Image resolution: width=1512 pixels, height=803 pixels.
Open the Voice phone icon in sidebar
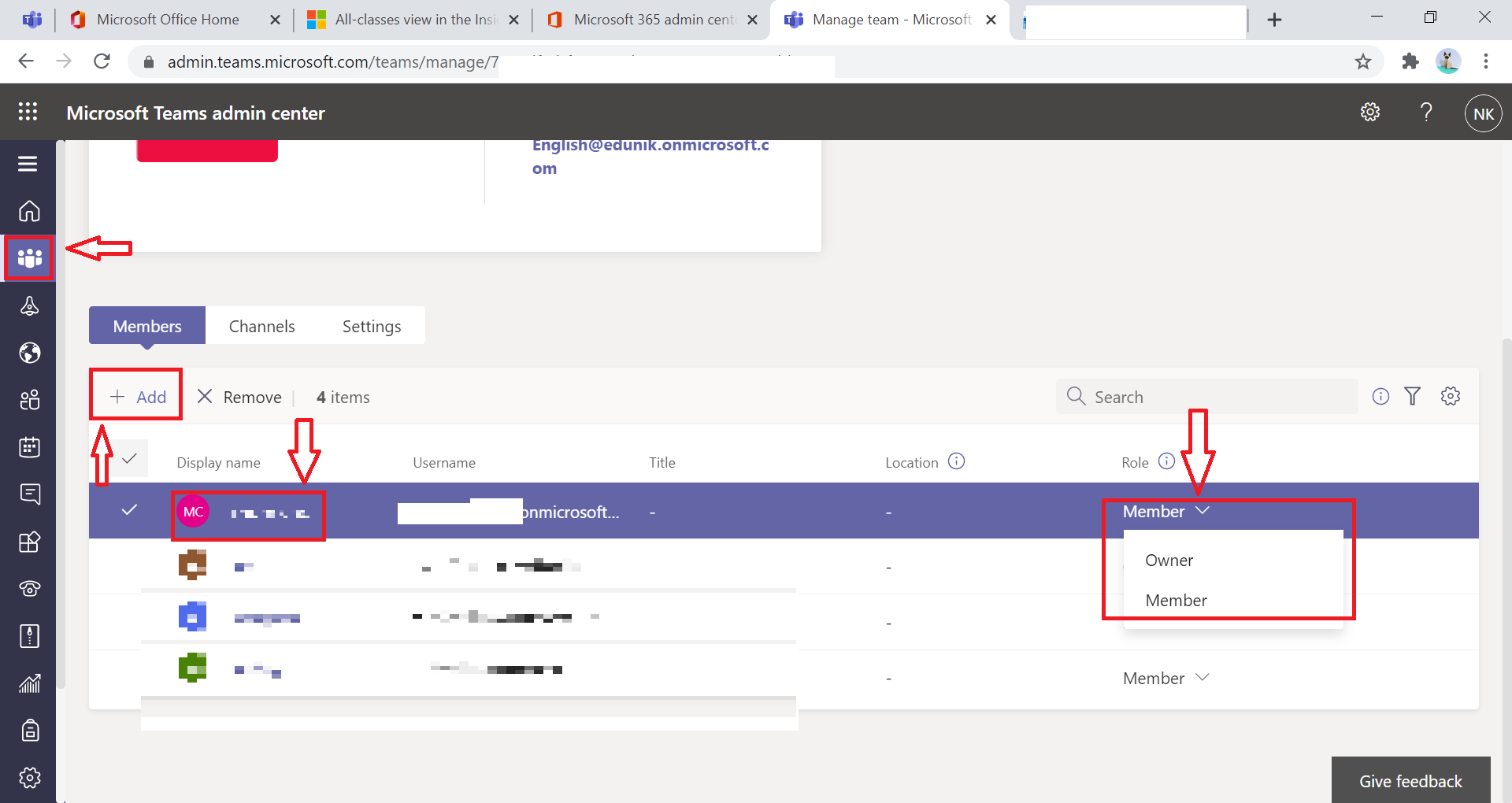pyautogui.click(x=29, y=589)
